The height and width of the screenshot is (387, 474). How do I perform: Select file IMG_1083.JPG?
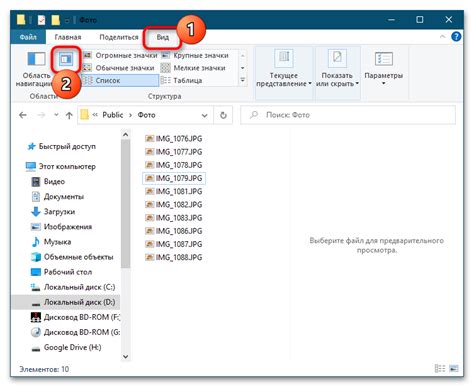point(174,218)
